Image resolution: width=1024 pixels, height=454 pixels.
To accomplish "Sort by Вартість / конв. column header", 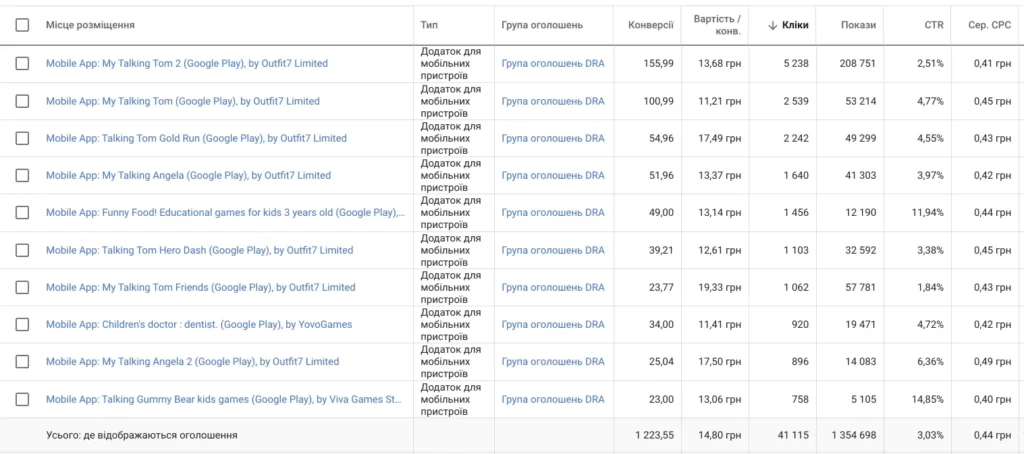I will point(717,25).
